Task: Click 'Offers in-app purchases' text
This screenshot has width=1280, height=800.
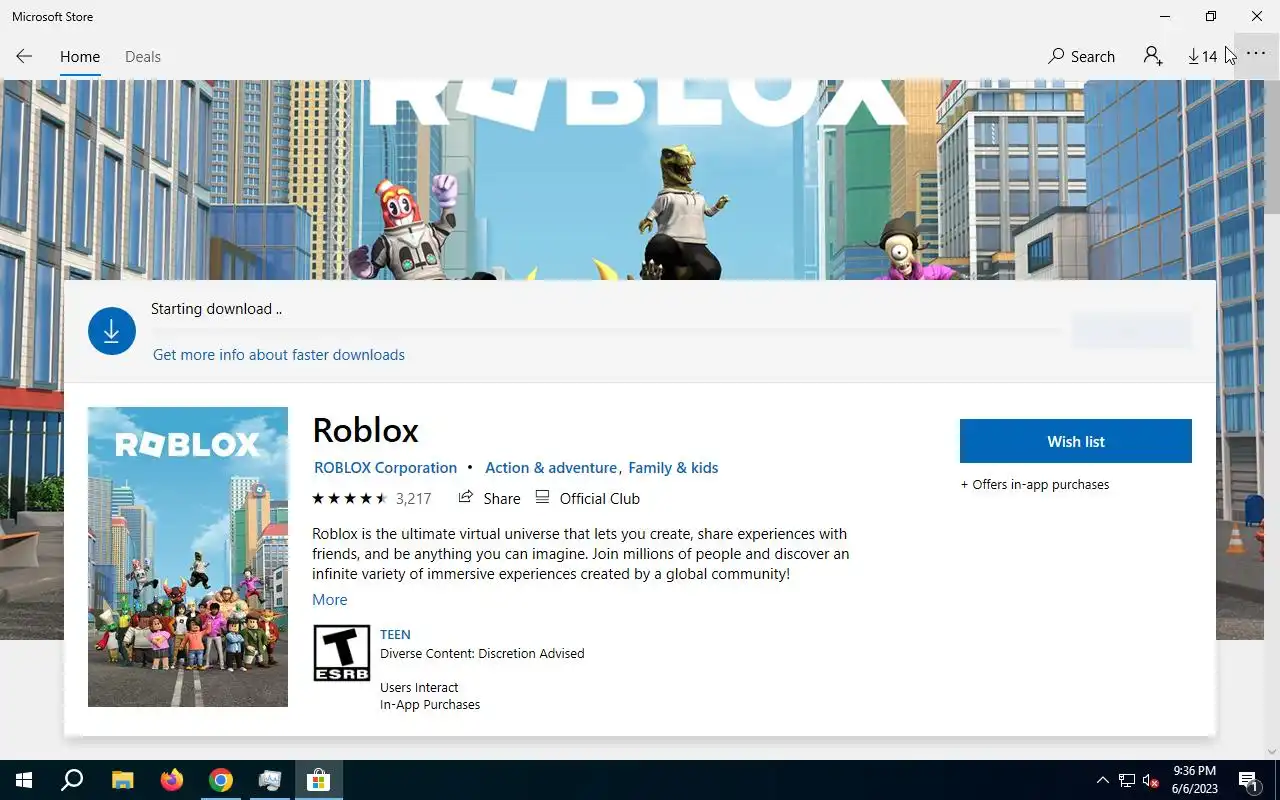Action: (1035, 484)
